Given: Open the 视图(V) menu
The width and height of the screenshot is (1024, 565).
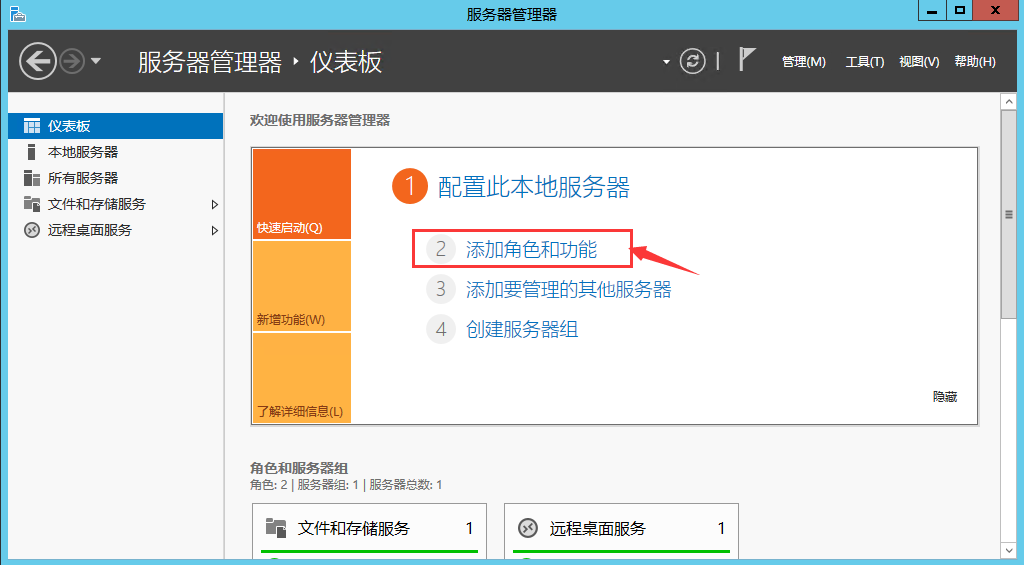Looking at the screenshot, I should (919, 61).
